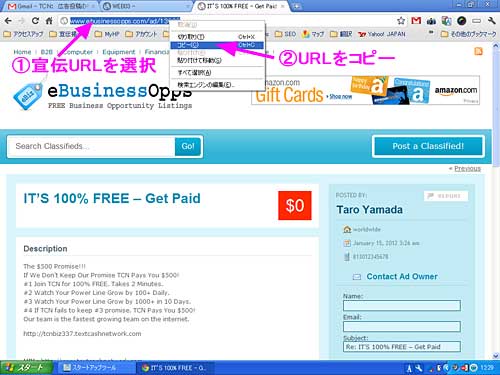Open the MyHP bookmark folder
500x375 pixels.
107,34
